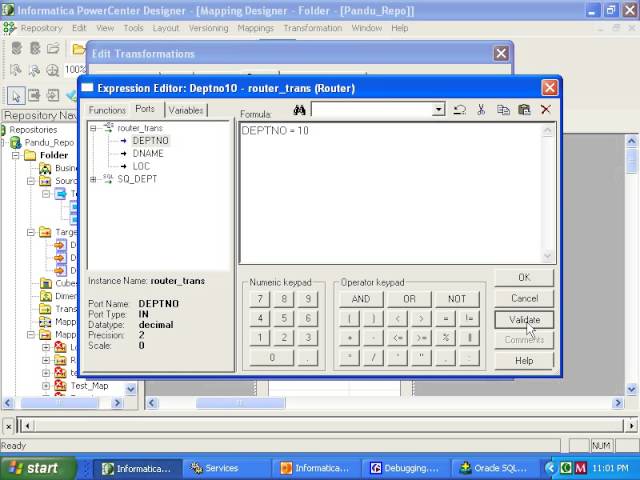The width and height of the screenshot is (640, 480).
Task: Click the first database icon in toolbar
Action: click(16, 48)
